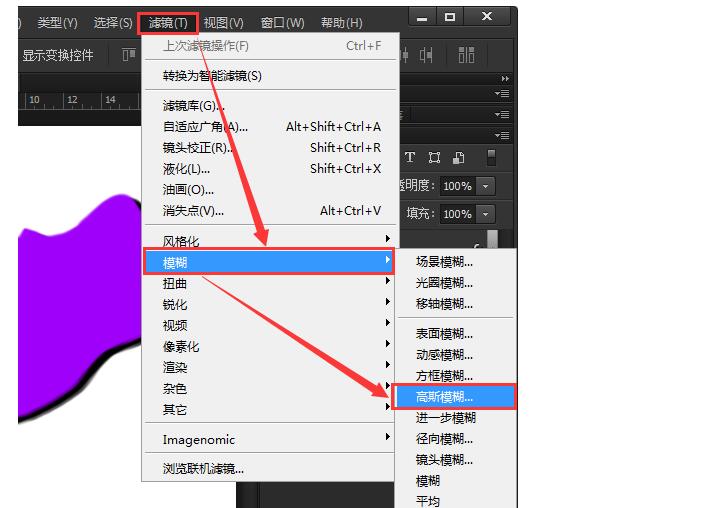
Task: Open the 不透明度 percentage dropdown arrow
Action: (x=485, y=186)
